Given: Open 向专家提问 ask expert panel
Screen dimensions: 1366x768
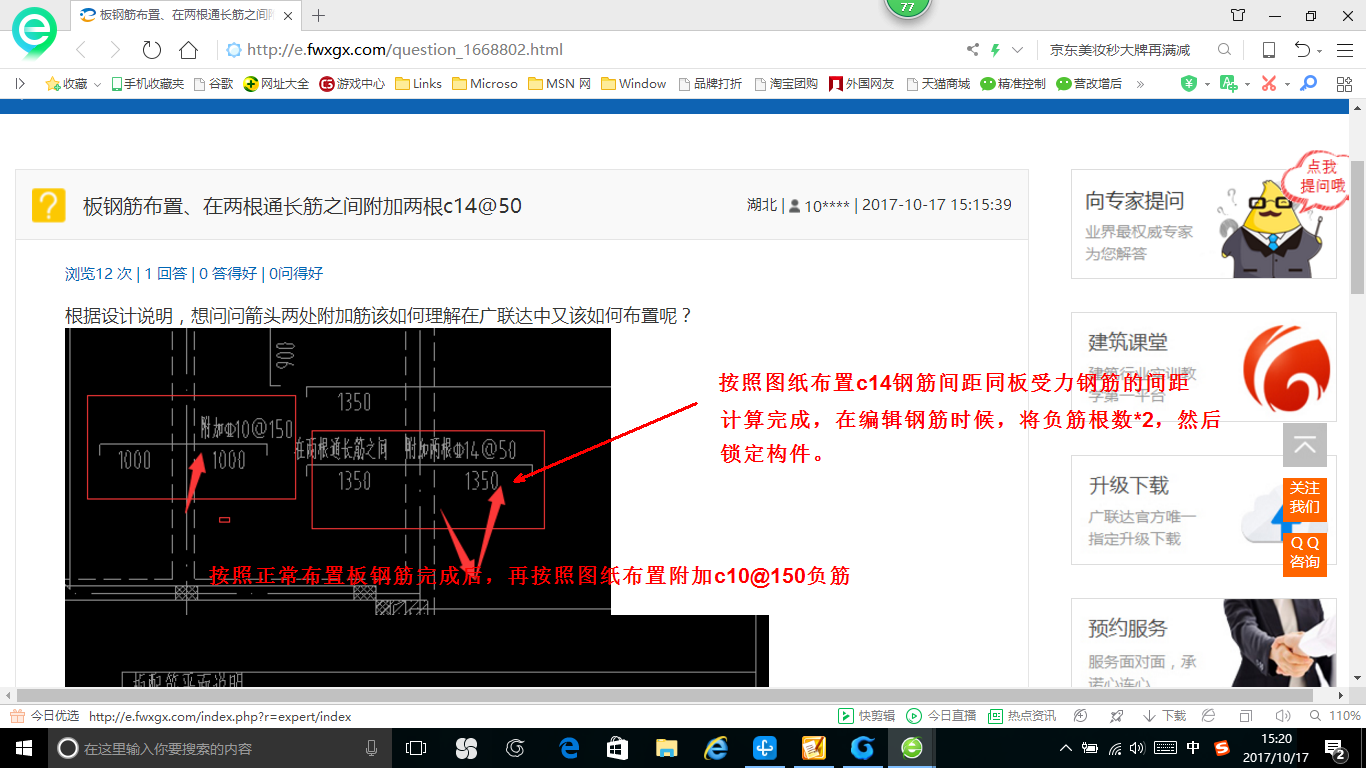Looking at the screenshot, I should point(1203,224).
